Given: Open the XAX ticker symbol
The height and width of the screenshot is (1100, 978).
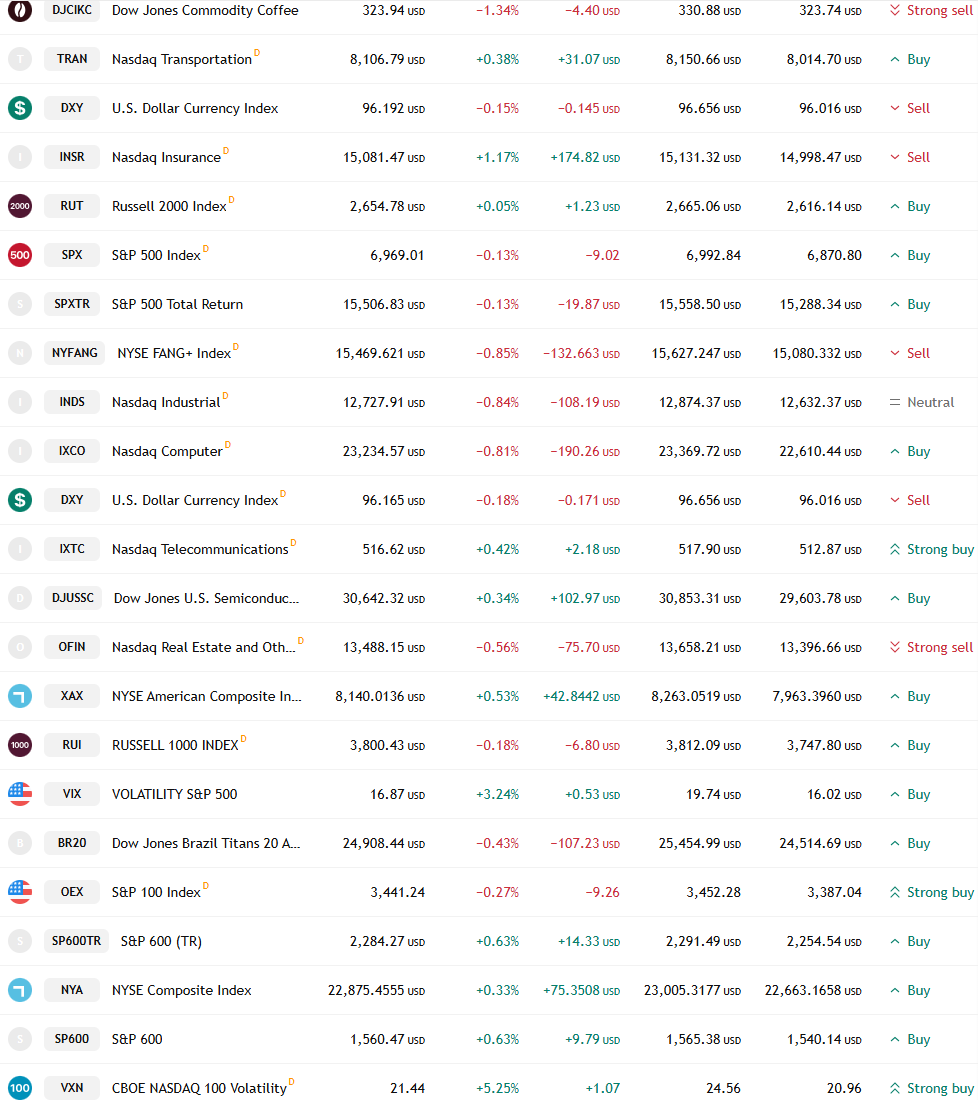Looking at the screenshot, I should [x=72, y=696].
